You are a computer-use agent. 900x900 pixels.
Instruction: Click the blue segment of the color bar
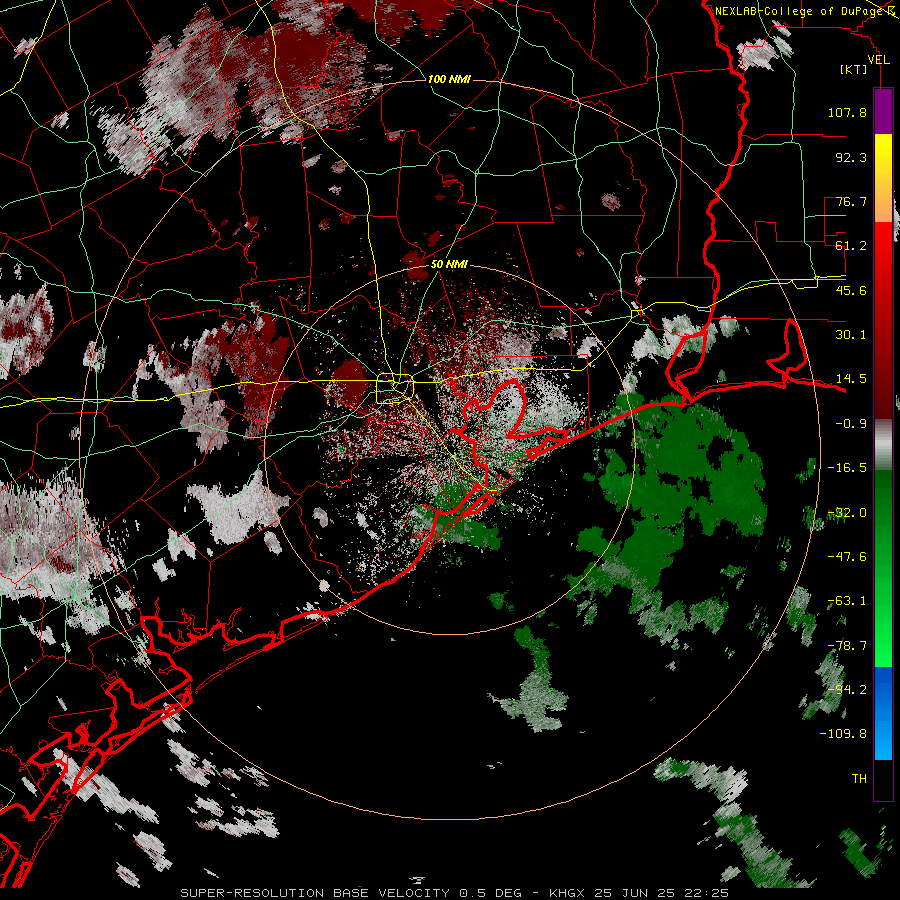[x=883, y=713]
